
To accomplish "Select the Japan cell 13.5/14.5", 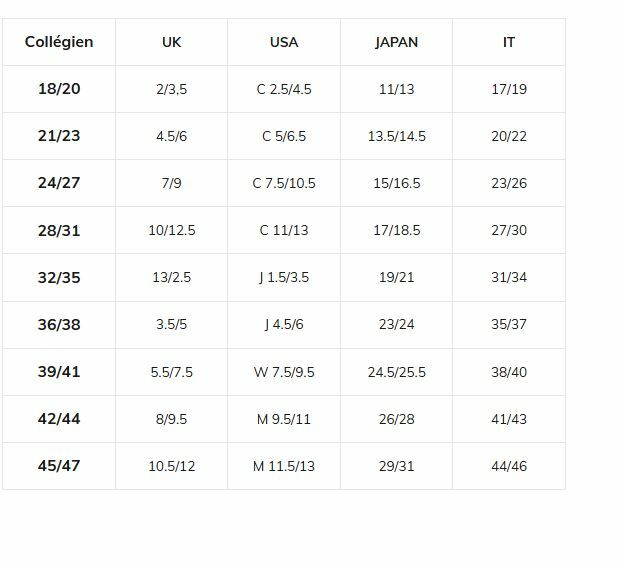I will click(396, 136).
